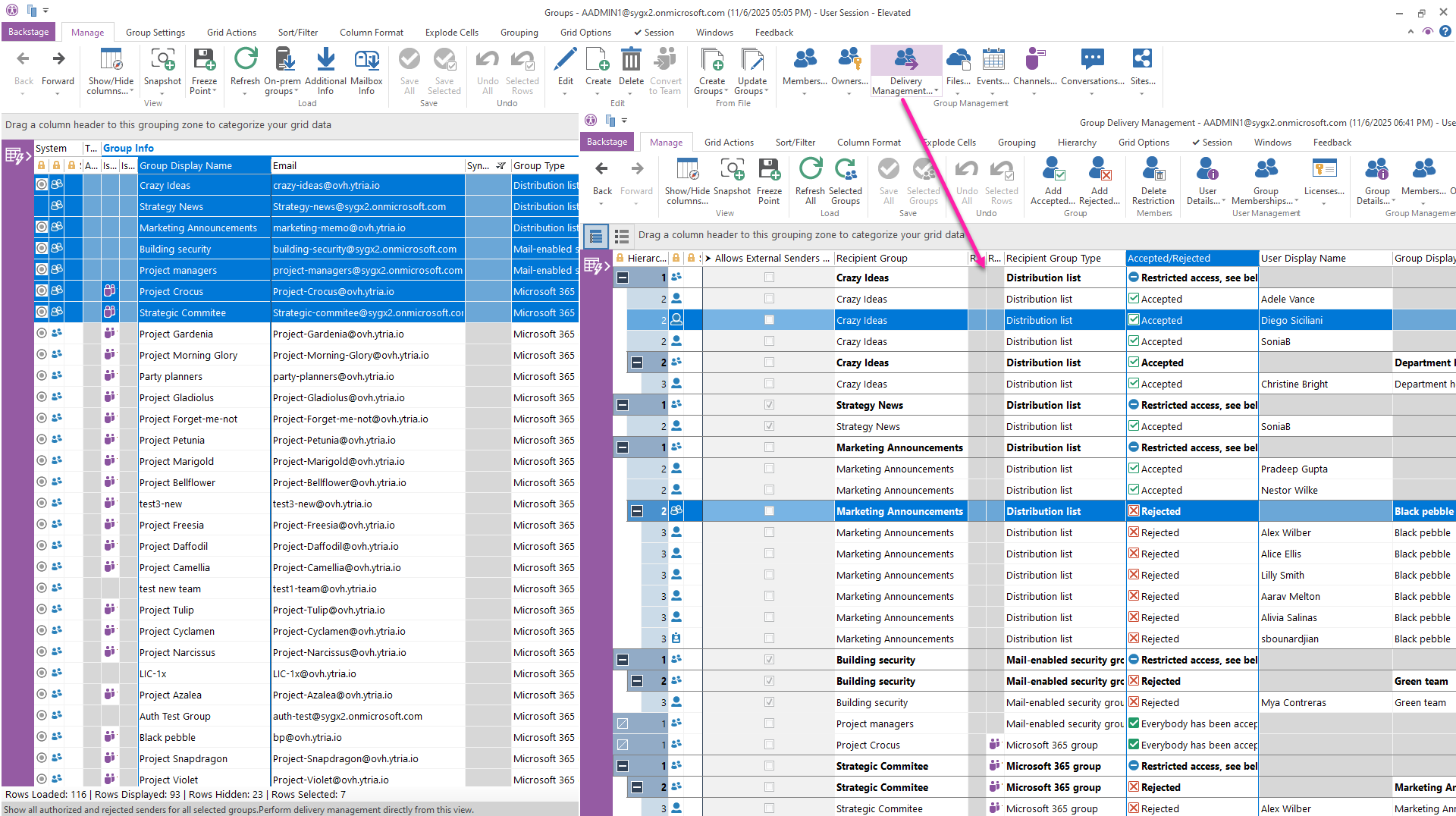
Task: Toggle external senders checkbox on Building security group
Action: tap(769, 660)
